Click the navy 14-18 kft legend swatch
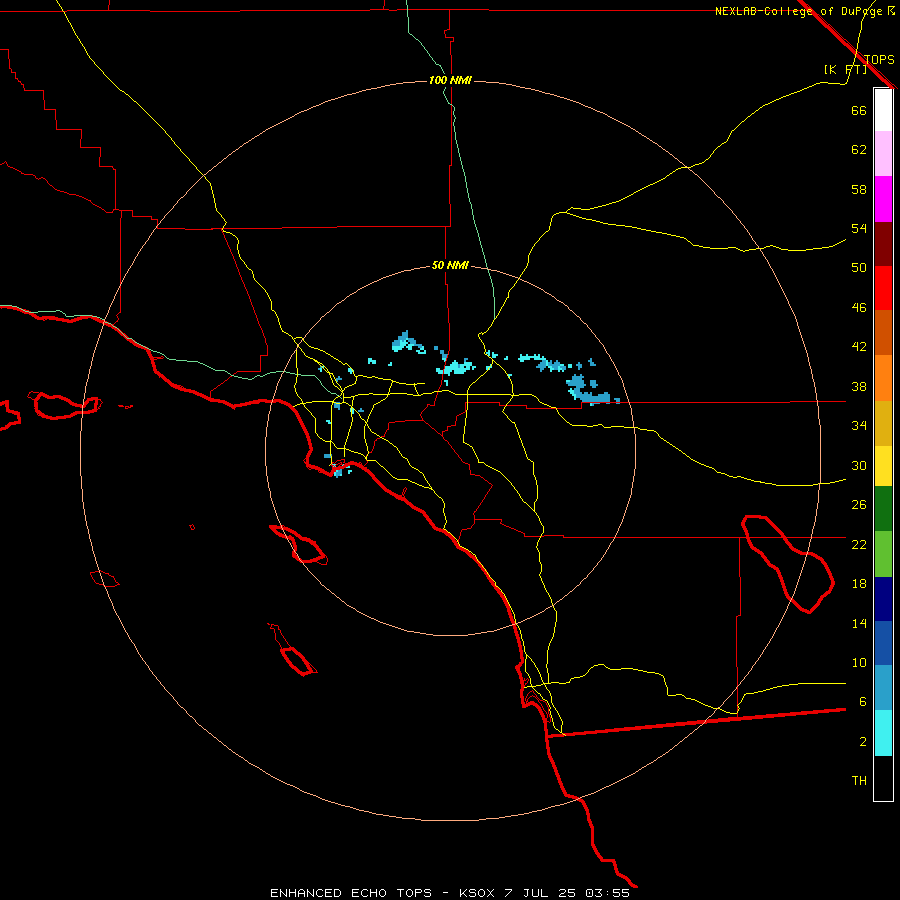This screenshot has width=900, height=900. [x=883, y=599]
